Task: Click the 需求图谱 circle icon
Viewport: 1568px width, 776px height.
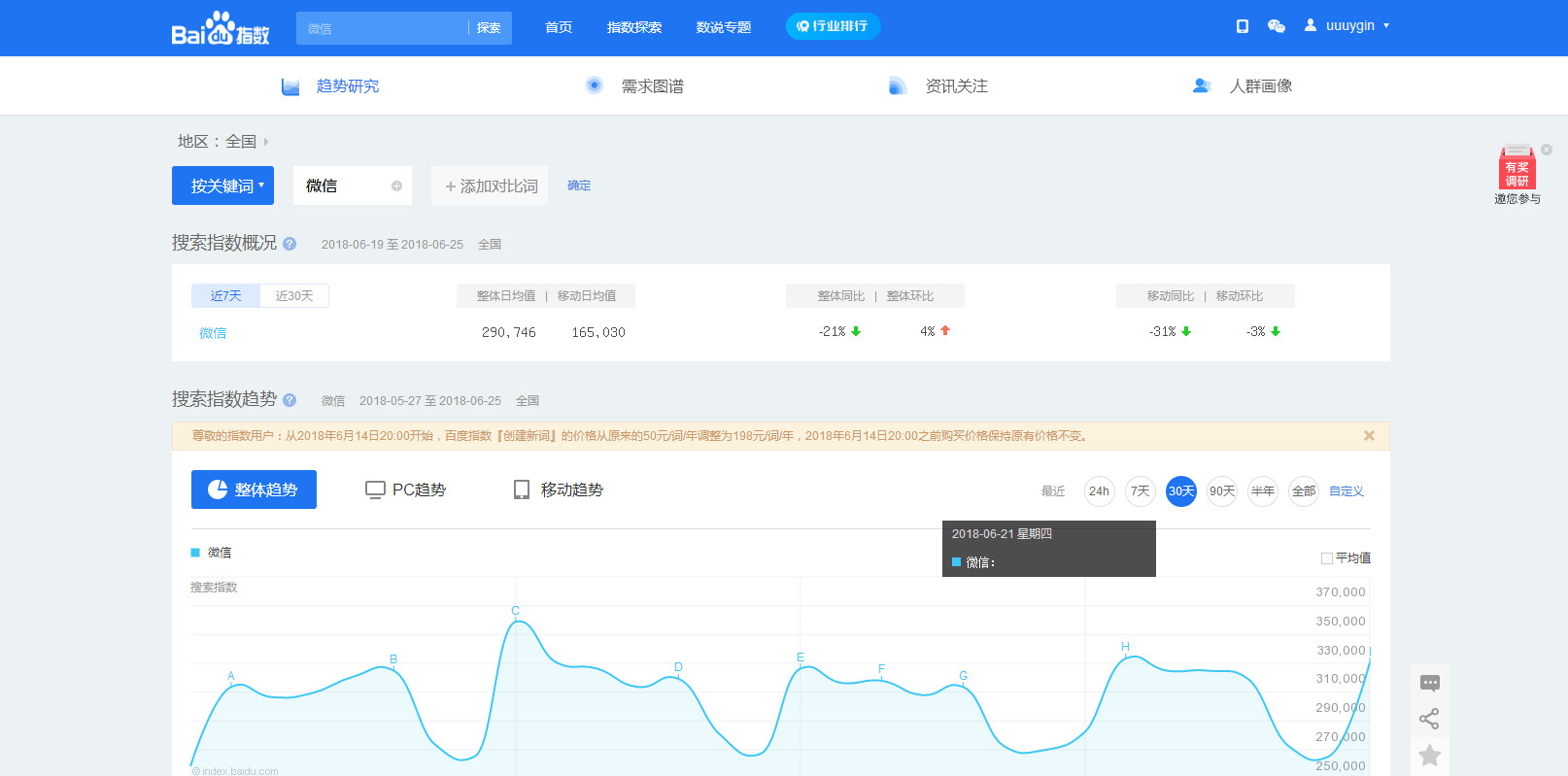Action: tap(595, 85)
